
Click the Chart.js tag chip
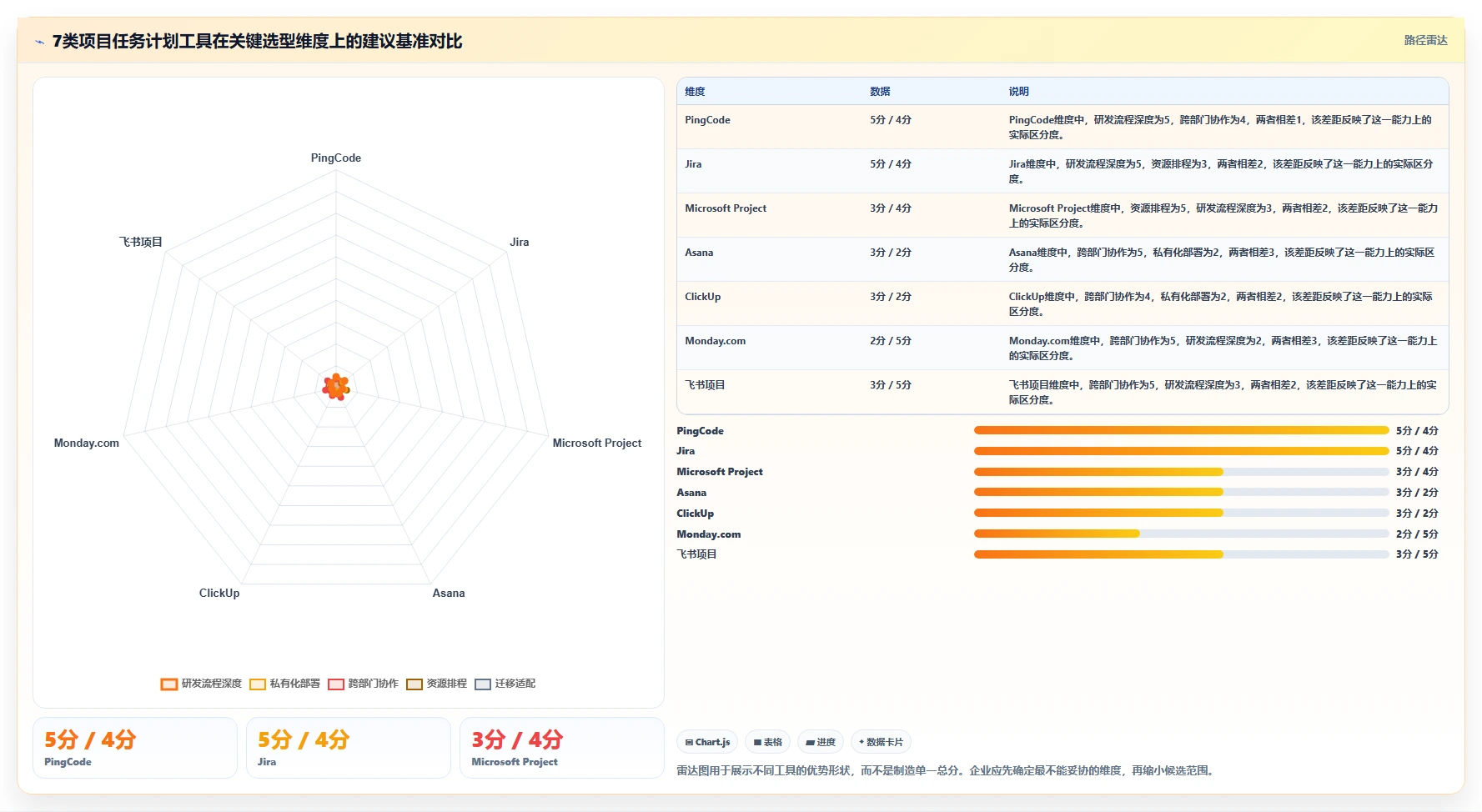[x=707, y=742]
